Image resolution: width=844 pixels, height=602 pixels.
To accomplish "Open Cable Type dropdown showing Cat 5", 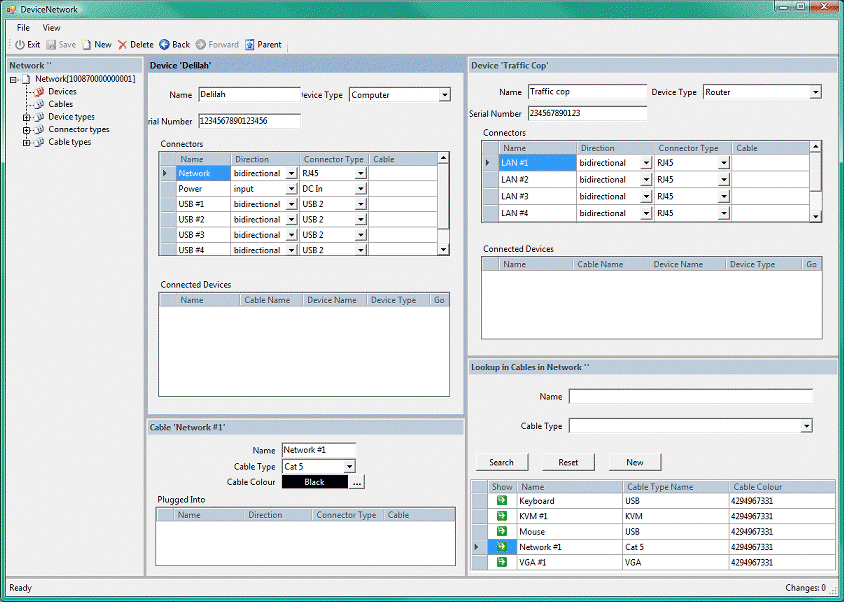I will 349,466.
